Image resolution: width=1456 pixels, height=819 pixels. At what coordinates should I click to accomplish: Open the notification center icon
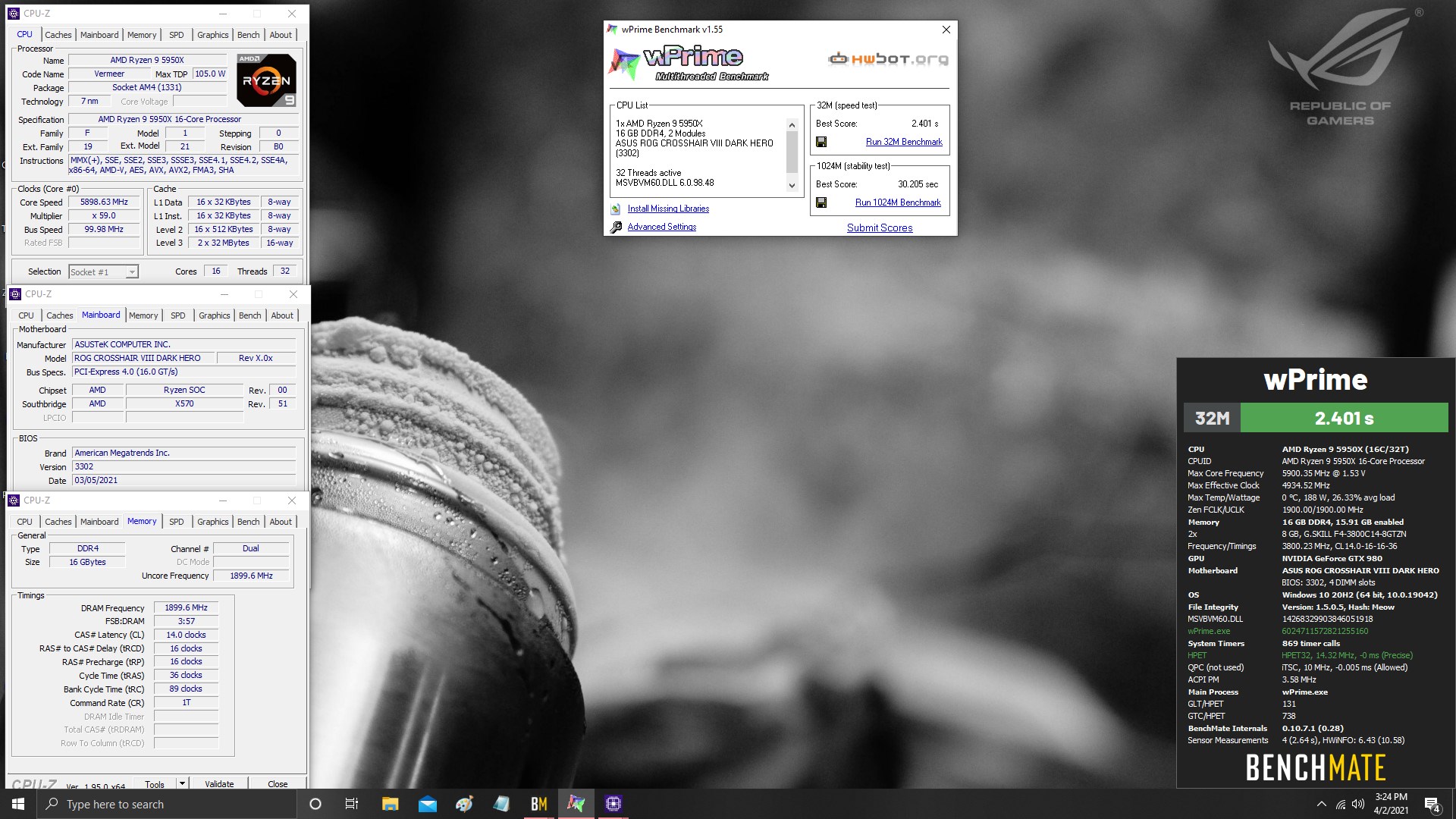pyautogui.click(x=1432, y=804)
